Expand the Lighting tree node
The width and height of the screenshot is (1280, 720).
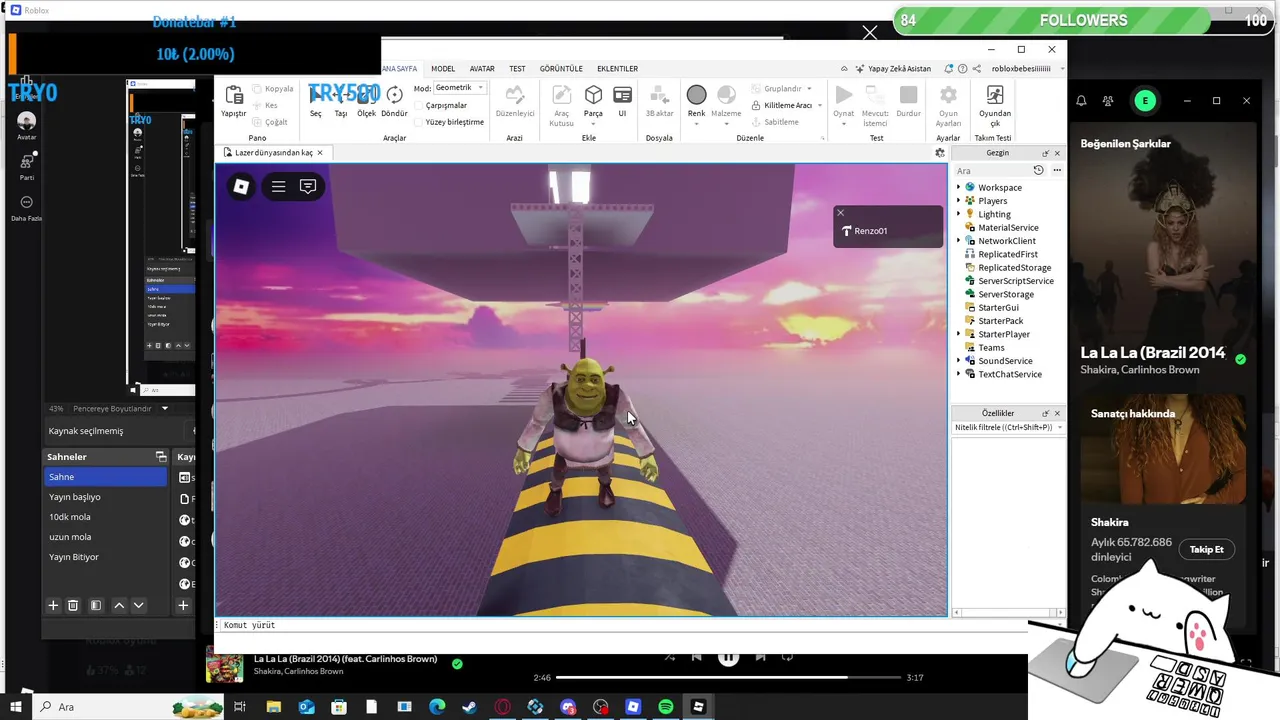click(x=958, y=214)
